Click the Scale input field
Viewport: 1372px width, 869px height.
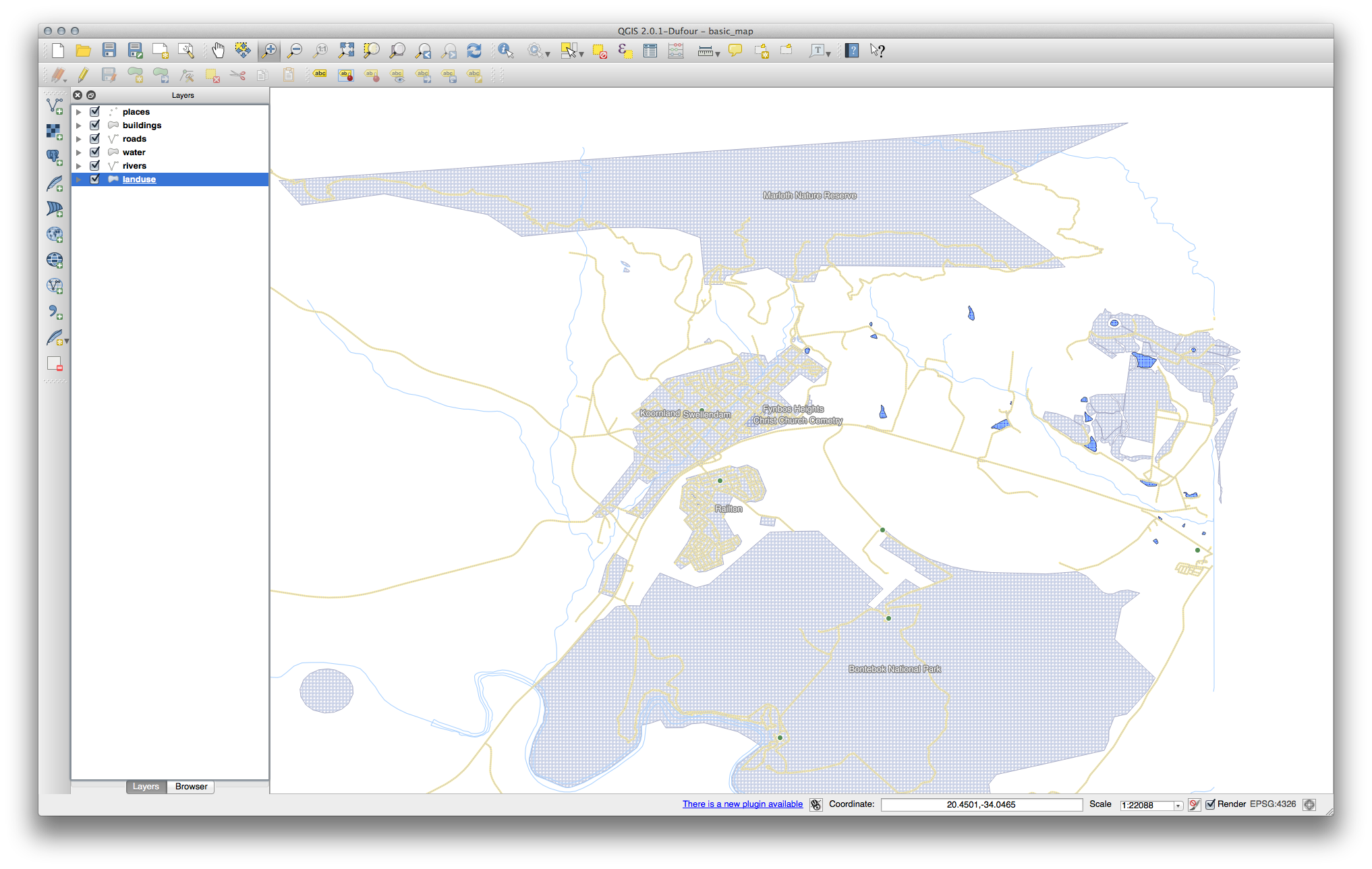pos(1144,804)
